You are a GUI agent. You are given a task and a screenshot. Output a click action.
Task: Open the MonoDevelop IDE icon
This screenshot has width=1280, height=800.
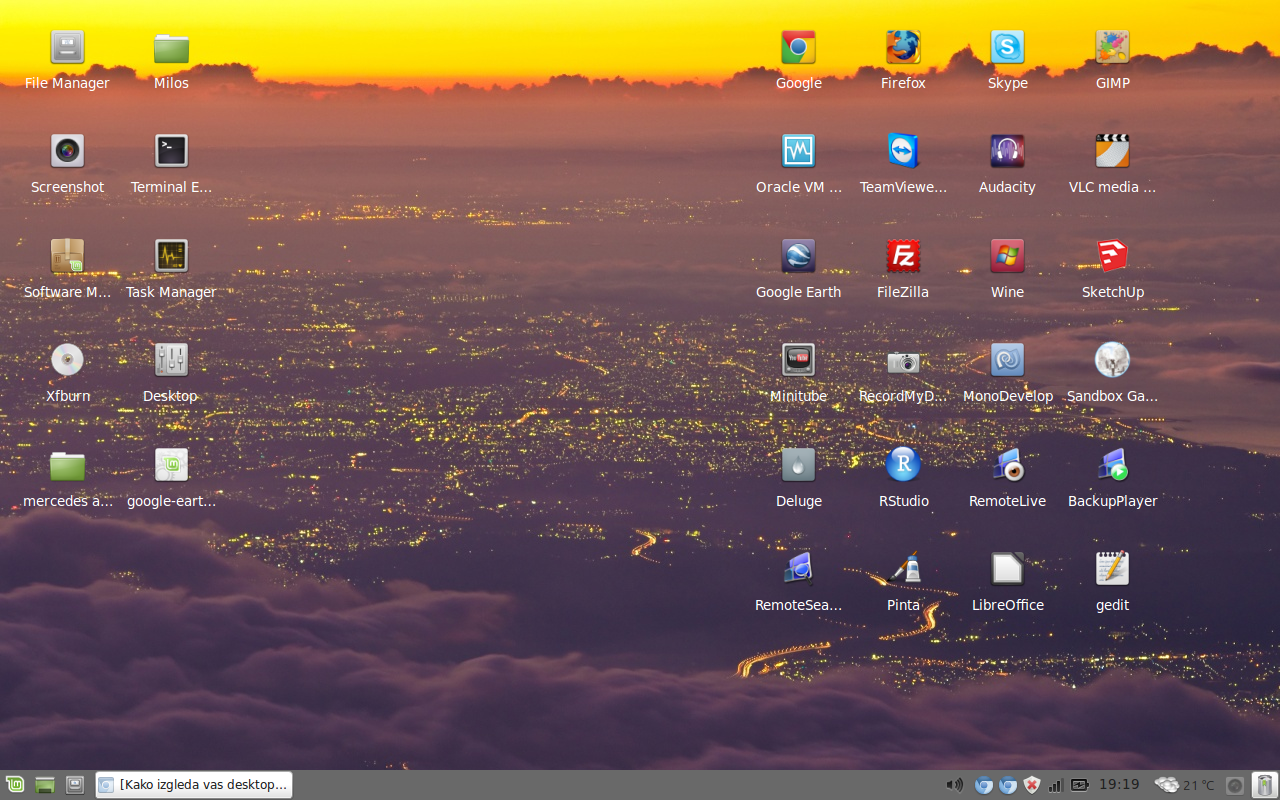click(x=1007, y=360)
